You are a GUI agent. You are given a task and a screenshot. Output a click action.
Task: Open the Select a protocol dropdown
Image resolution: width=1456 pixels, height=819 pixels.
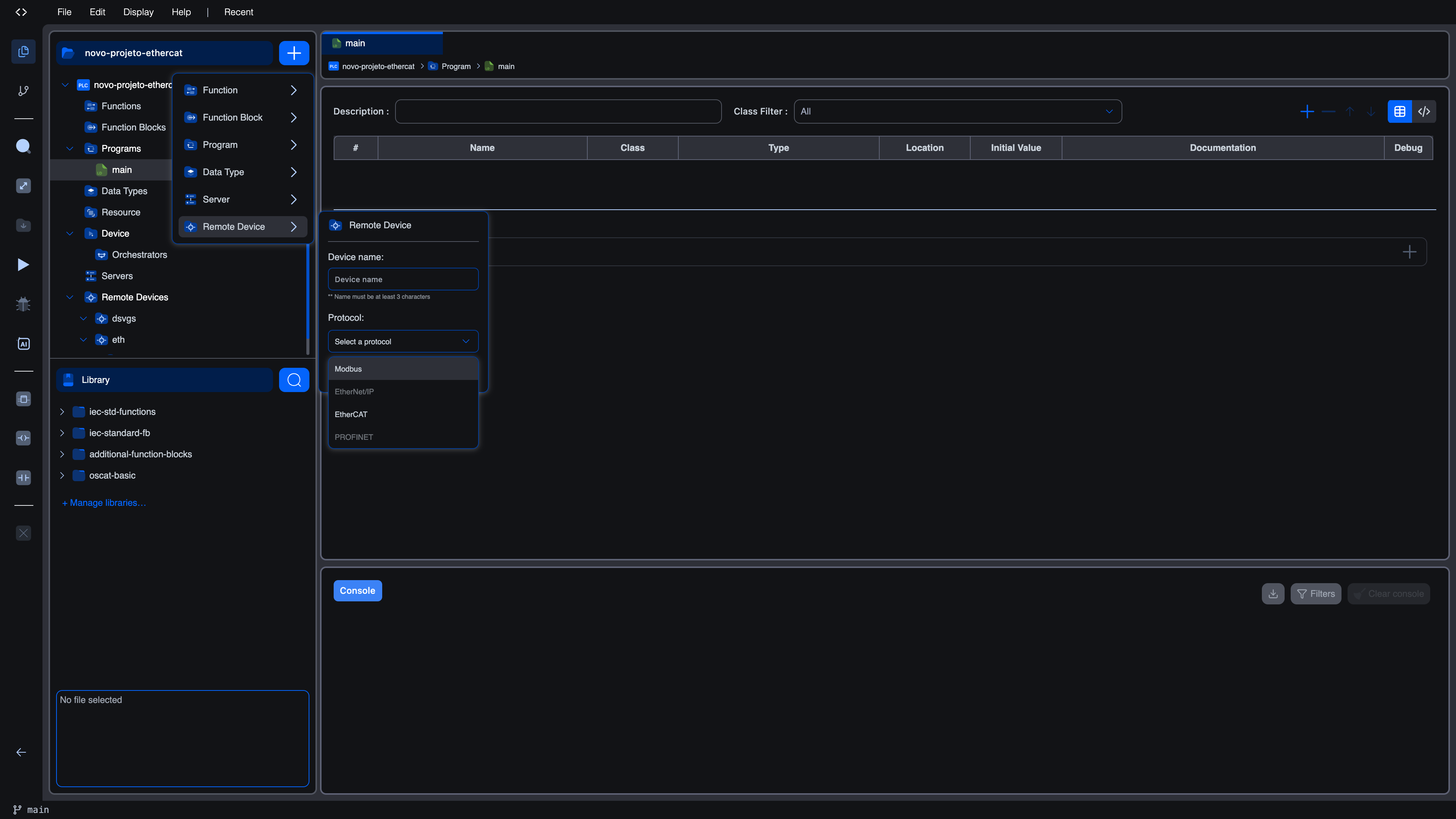(x=403, y=341)
